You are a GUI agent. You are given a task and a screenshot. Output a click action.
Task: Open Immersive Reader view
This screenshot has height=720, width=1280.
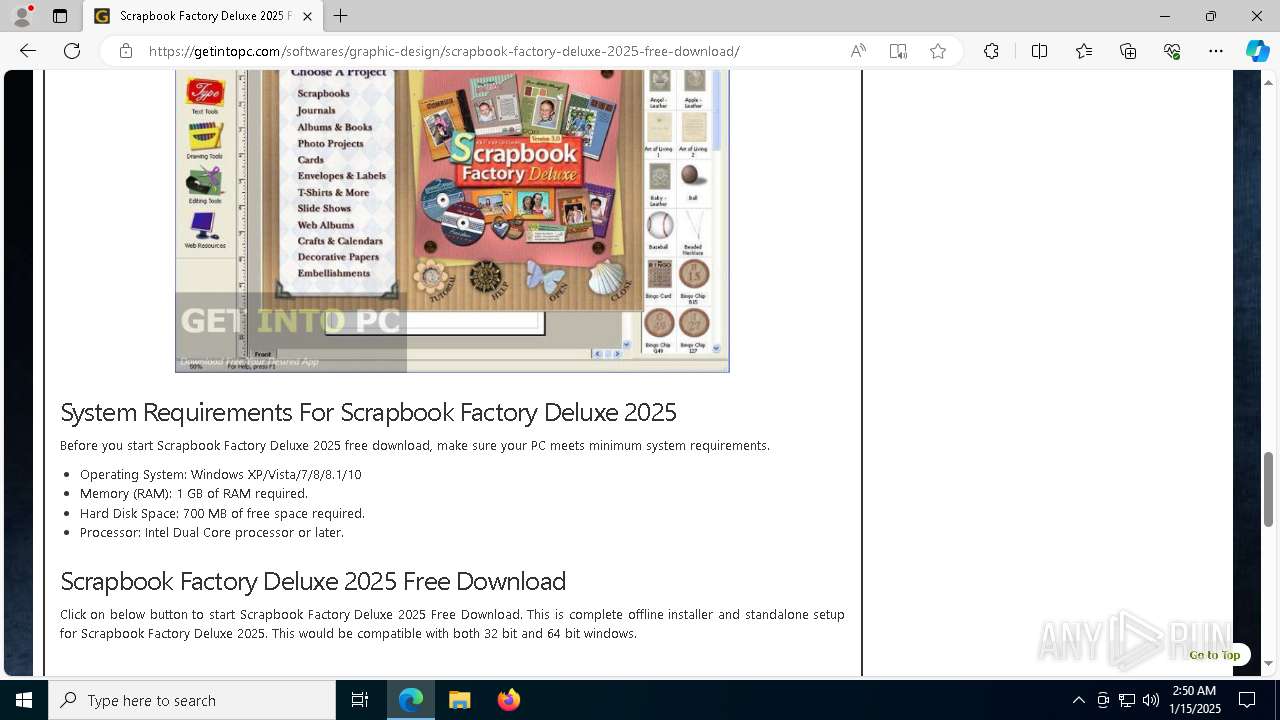pyautogui.click(x=898, y=51)
